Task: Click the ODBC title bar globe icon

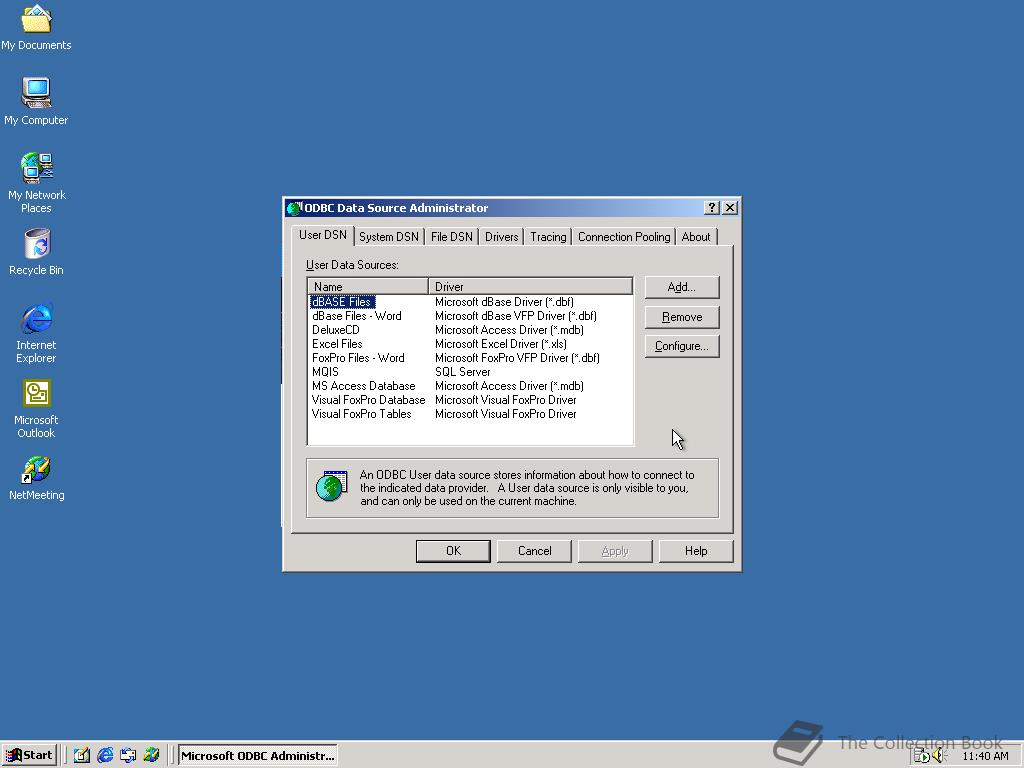Action: tap(294, 208)
